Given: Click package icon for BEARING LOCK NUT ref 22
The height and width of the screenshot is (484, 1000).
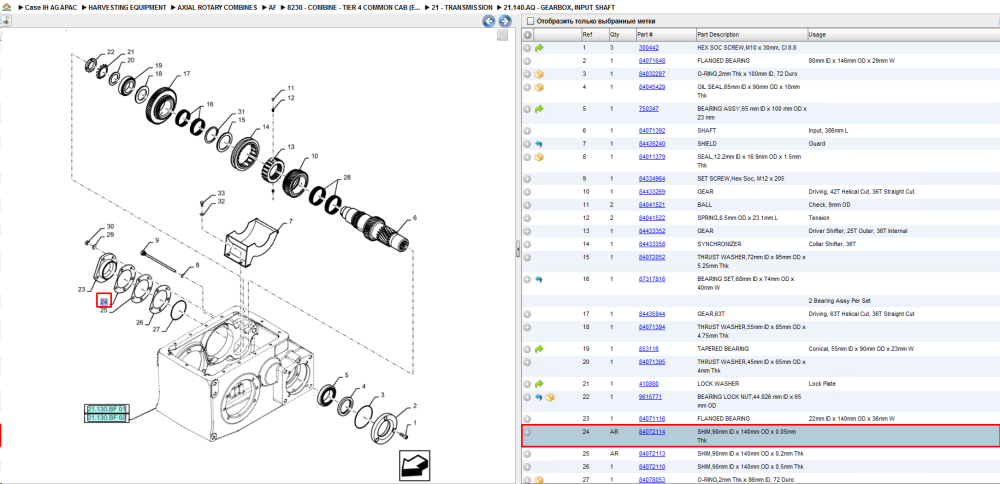Looking at the screenshot, I should [550, 397].
